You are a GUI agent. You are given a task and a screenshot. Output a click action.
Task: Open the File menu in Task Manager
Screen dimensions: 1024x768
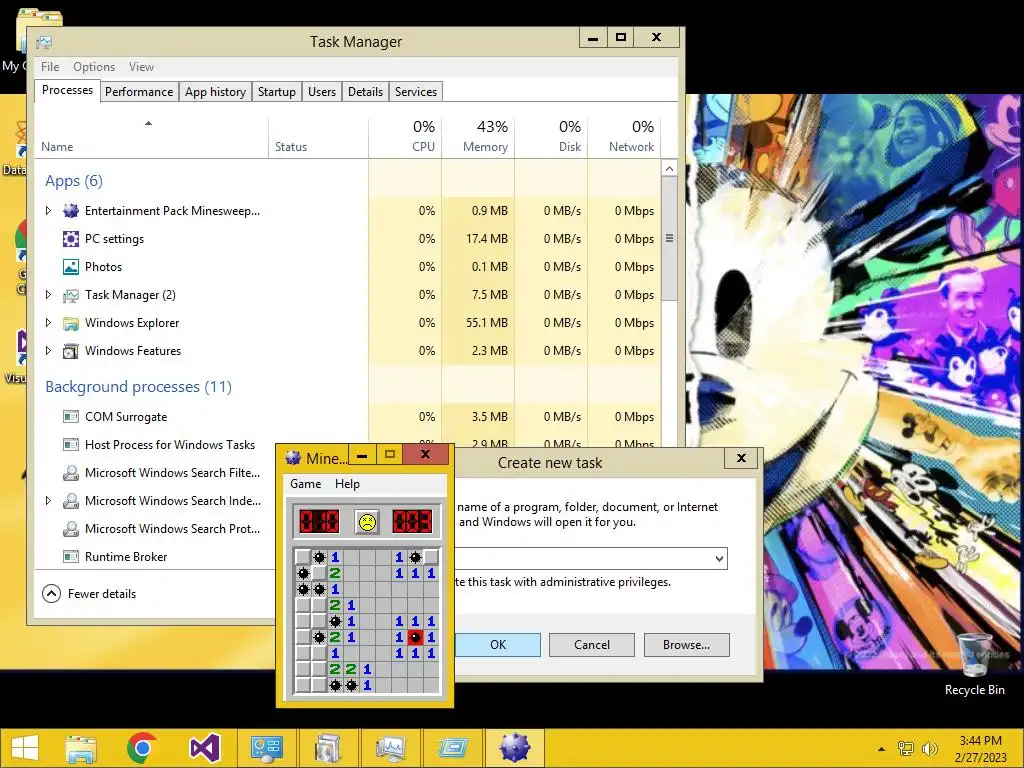click(50, 67)
